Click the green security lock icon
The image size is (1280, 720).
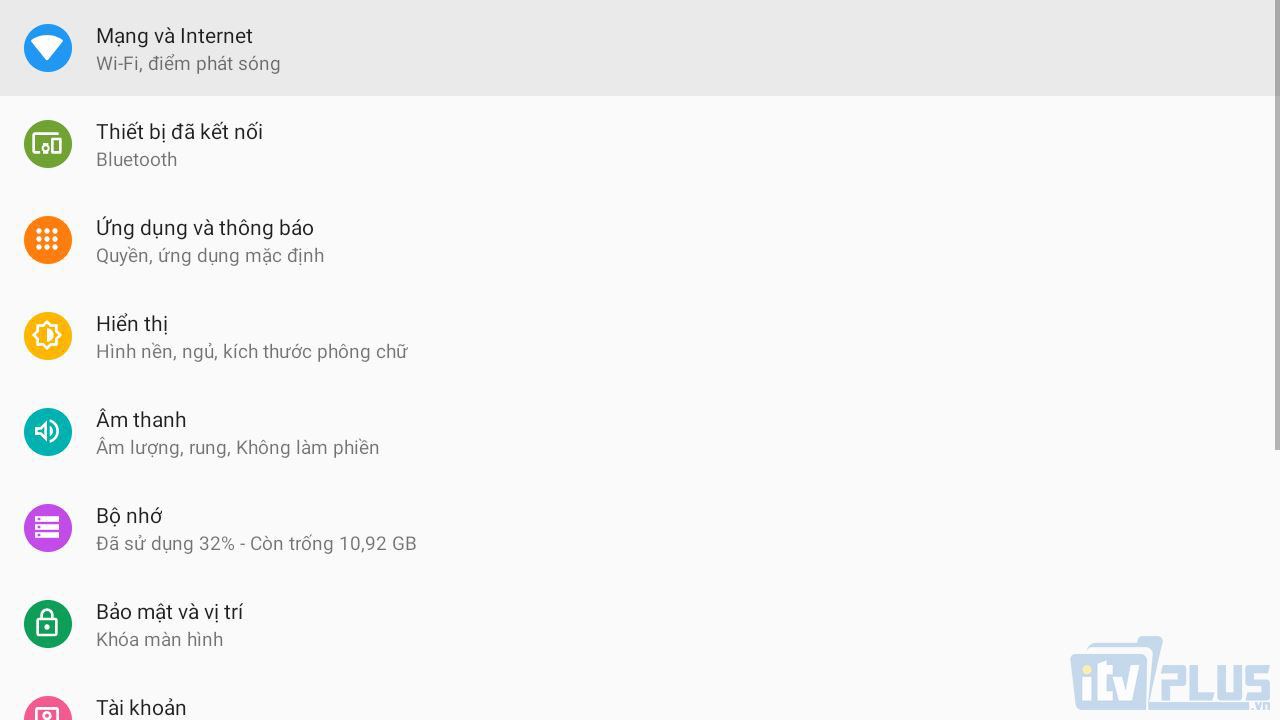[48, 624]
